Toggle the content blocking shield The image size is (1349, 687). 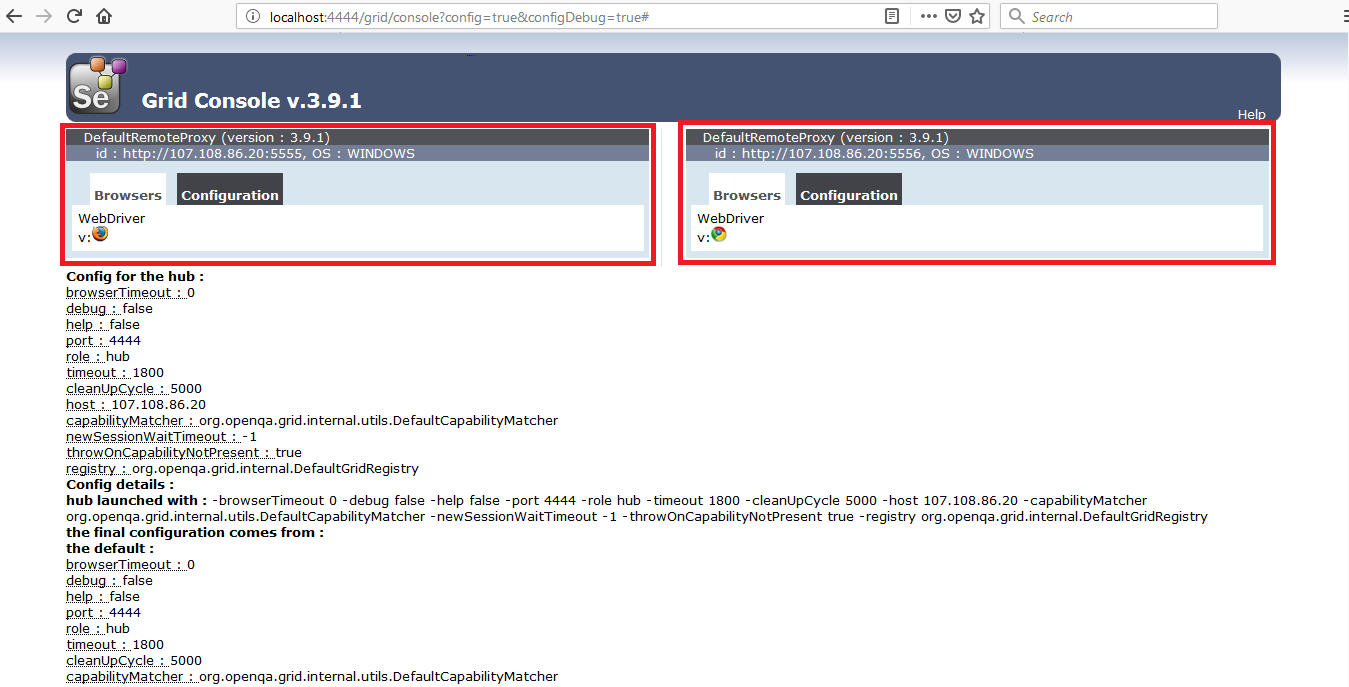click(953, 16)
